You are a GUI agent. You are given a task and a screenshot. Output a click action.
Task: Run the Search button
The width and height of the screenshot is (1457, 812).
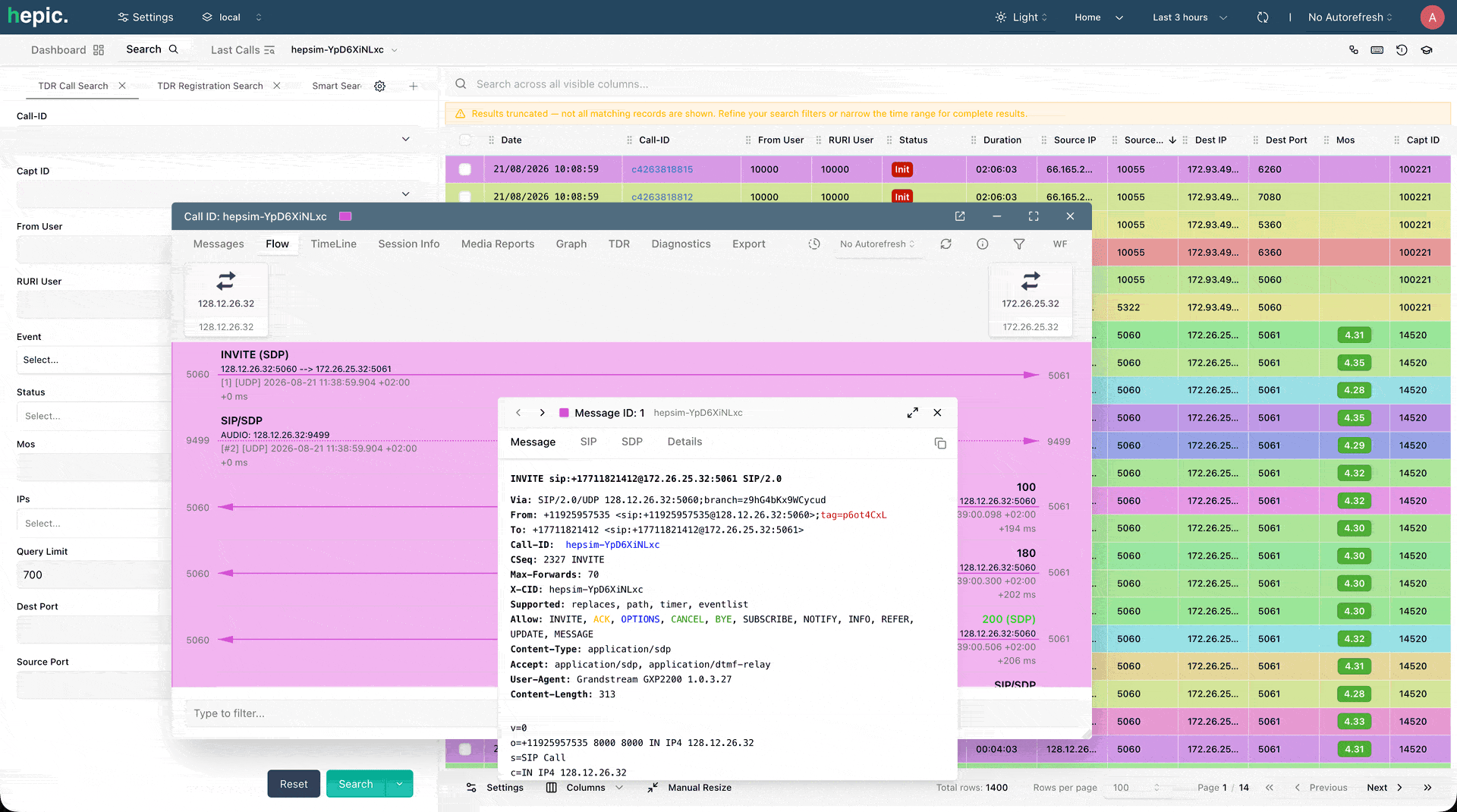tap(356, 784)
